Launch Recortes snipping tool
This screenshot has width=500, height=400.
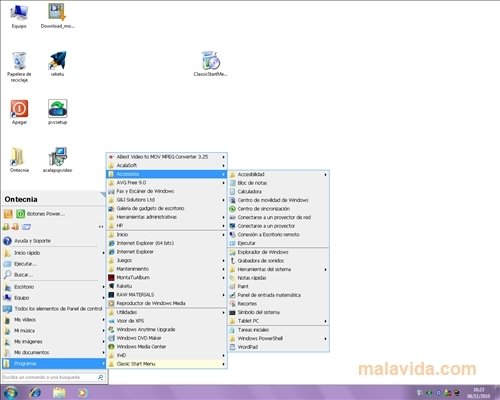click(279, 304)
